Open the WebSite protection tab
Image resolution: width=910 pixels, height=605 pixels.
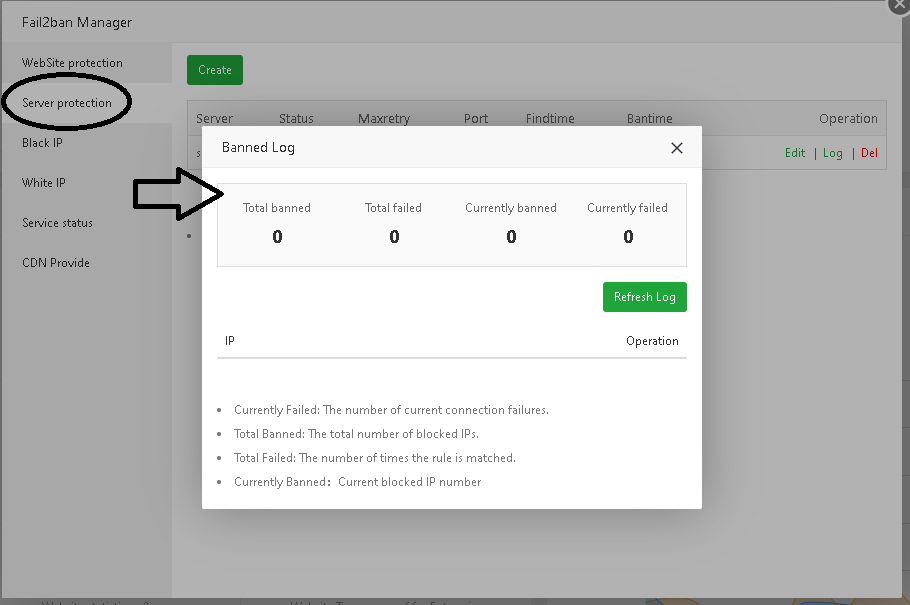(x=72, y=63)
